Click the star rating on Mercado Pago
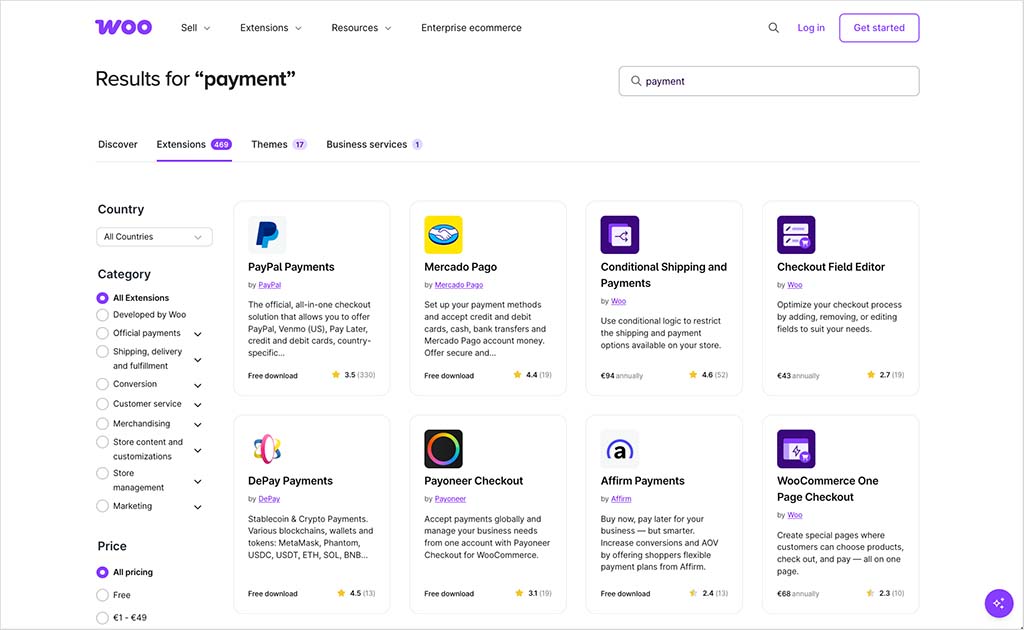This screenshot has height=630, width=1024. pyautogui.click(x=517, y=375)
